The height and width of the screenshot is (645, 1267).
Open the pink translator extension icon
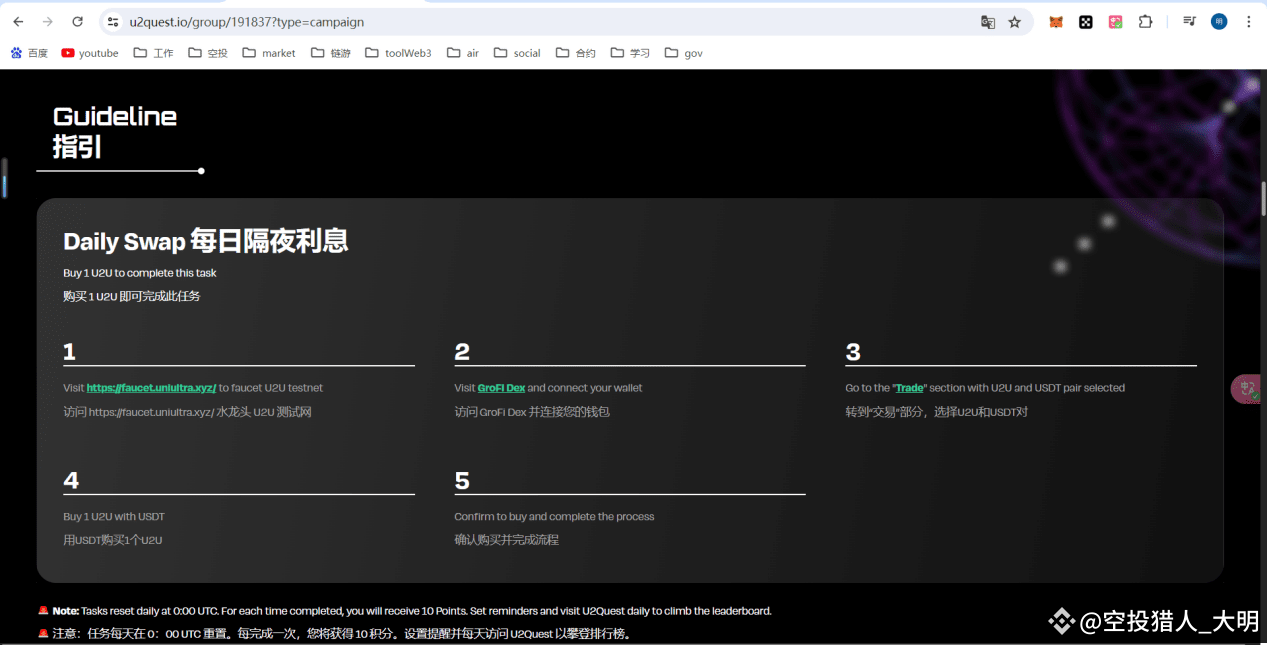(x=1116, y=21)
